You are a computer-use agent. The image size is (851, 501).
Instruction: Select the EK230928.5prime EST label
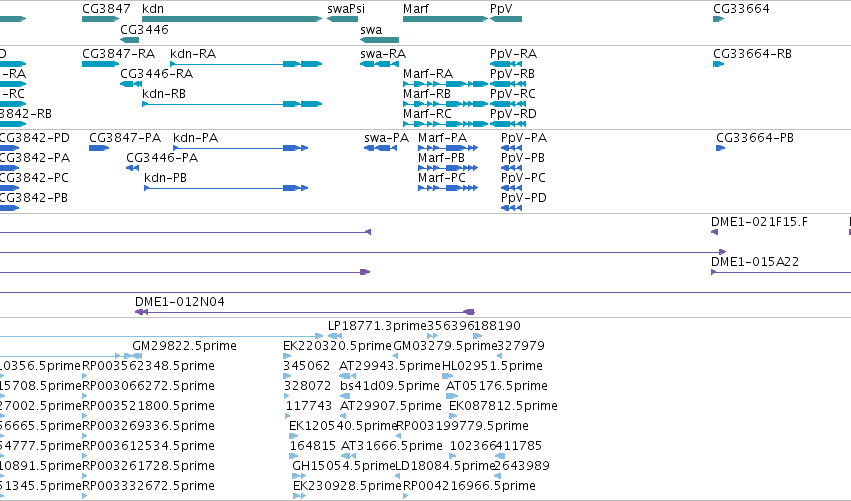(347, 486)
